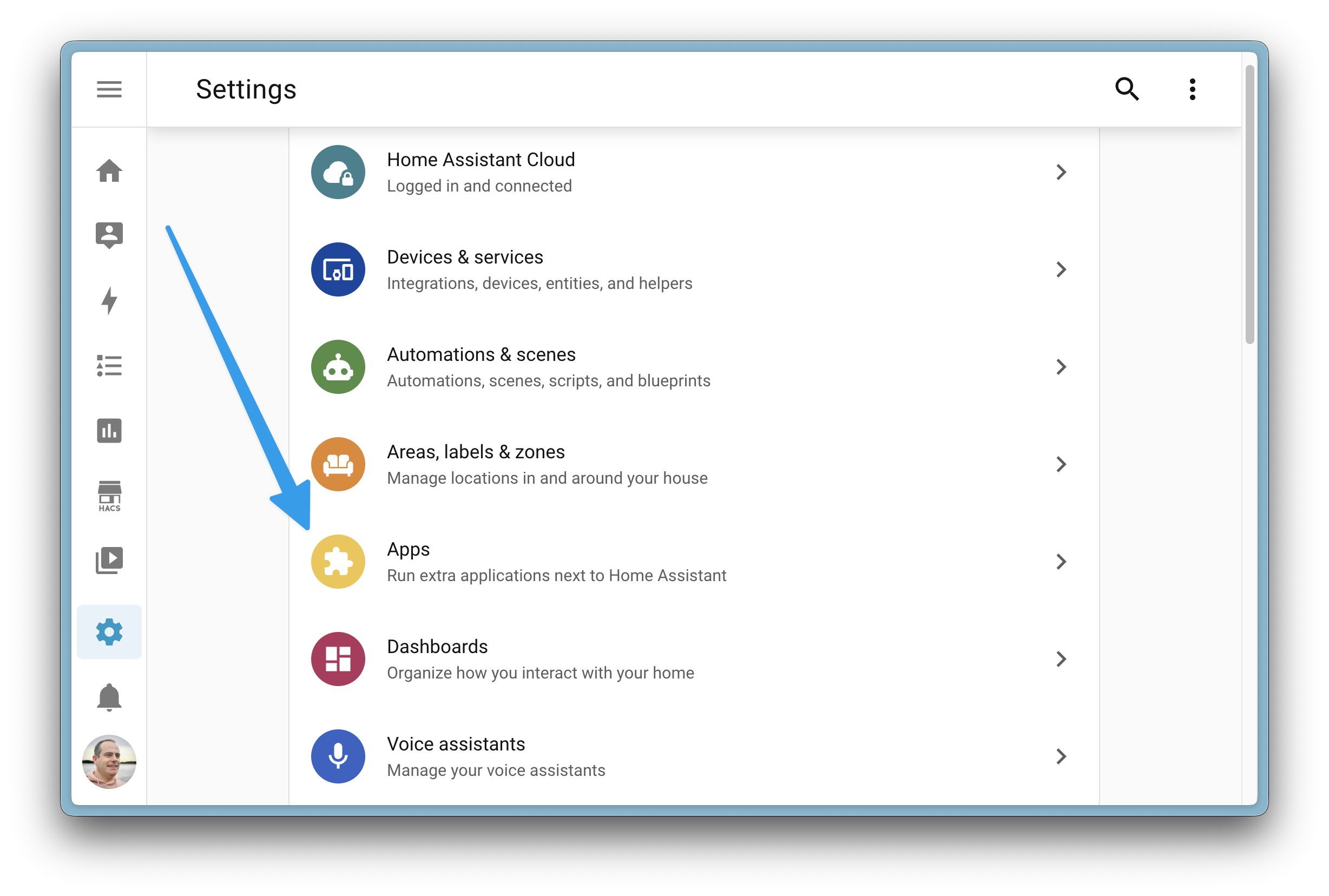Open HACS from the sidebar
Viewport: 1329px width, 896px height.
109,496
